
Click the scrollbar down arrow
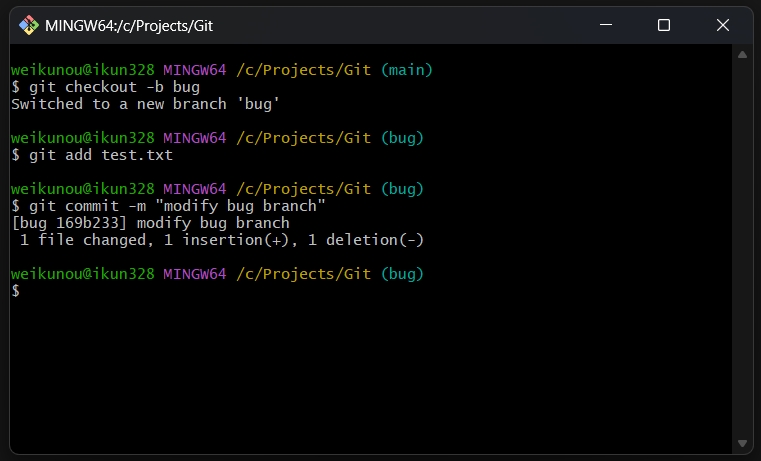point(742,443)
